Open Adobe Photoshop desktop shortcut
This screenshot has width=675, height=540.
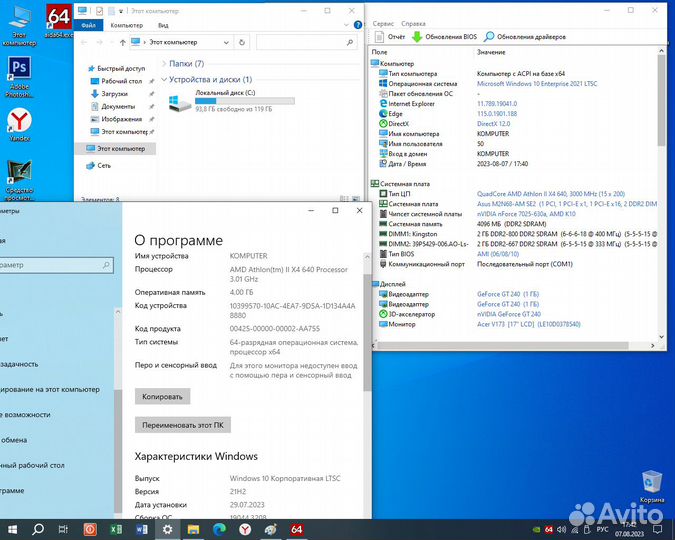(19, 77)
